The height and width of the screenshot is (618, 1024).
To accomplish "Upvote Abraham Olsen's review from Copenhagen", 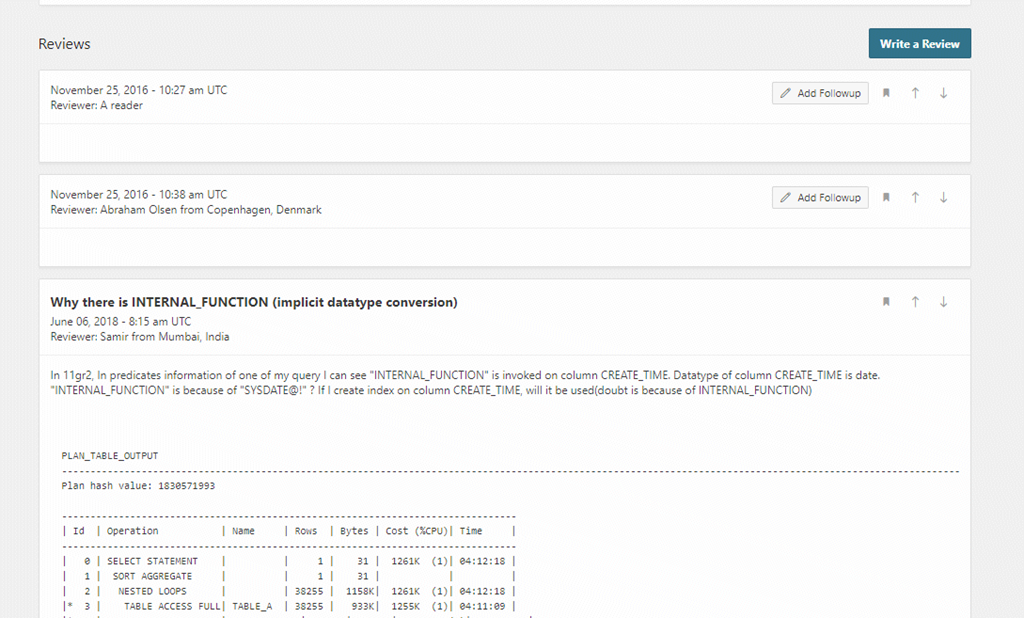I will pyautogui.click(x=914, y=198).
